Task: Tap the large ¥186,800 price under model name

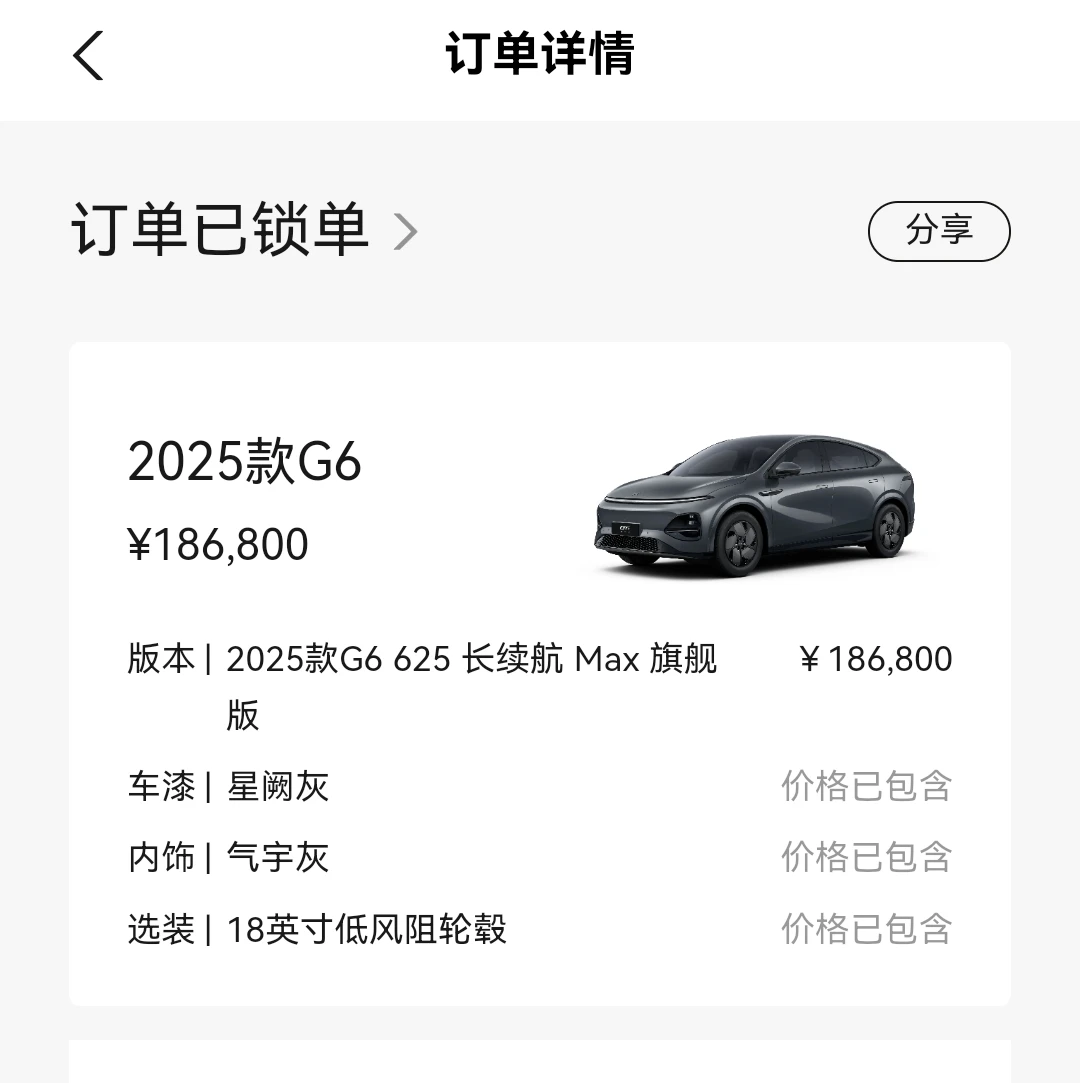Action: (x=218, y=545)
